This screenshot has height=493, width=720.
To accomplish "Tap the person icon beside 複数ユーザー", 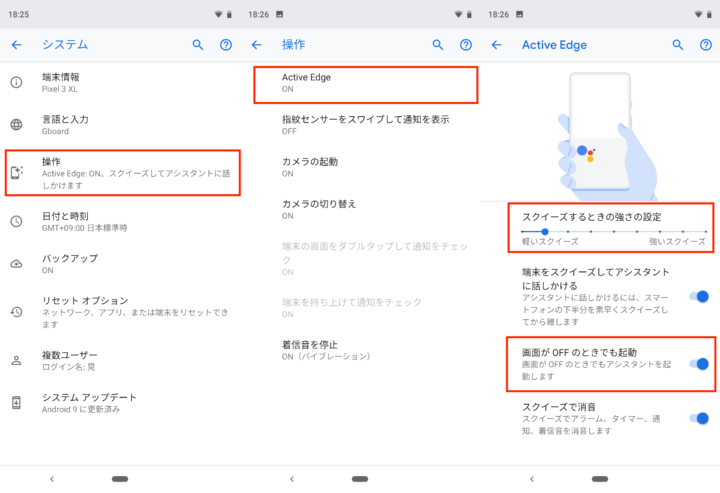I will coord(17,360).
